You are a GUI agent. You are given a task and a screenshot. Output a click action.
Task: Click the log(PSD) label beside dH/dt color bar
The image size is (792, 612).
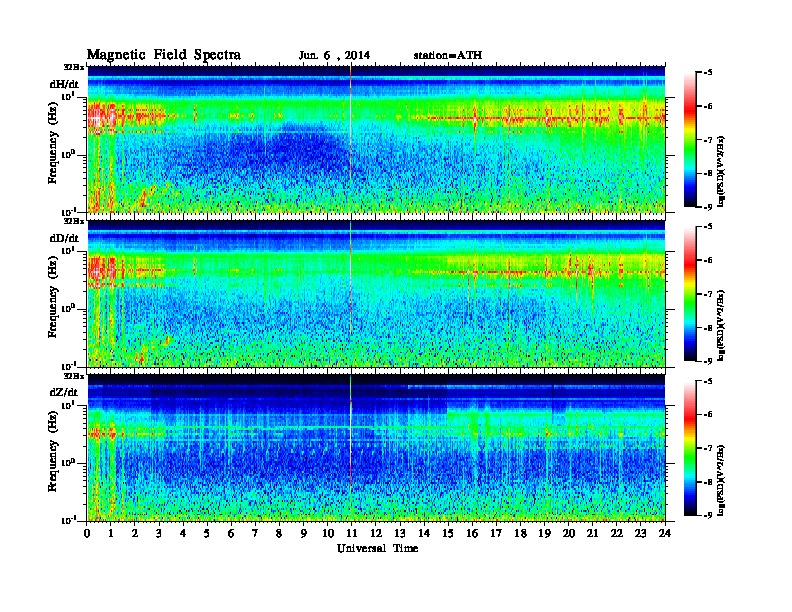722,171
